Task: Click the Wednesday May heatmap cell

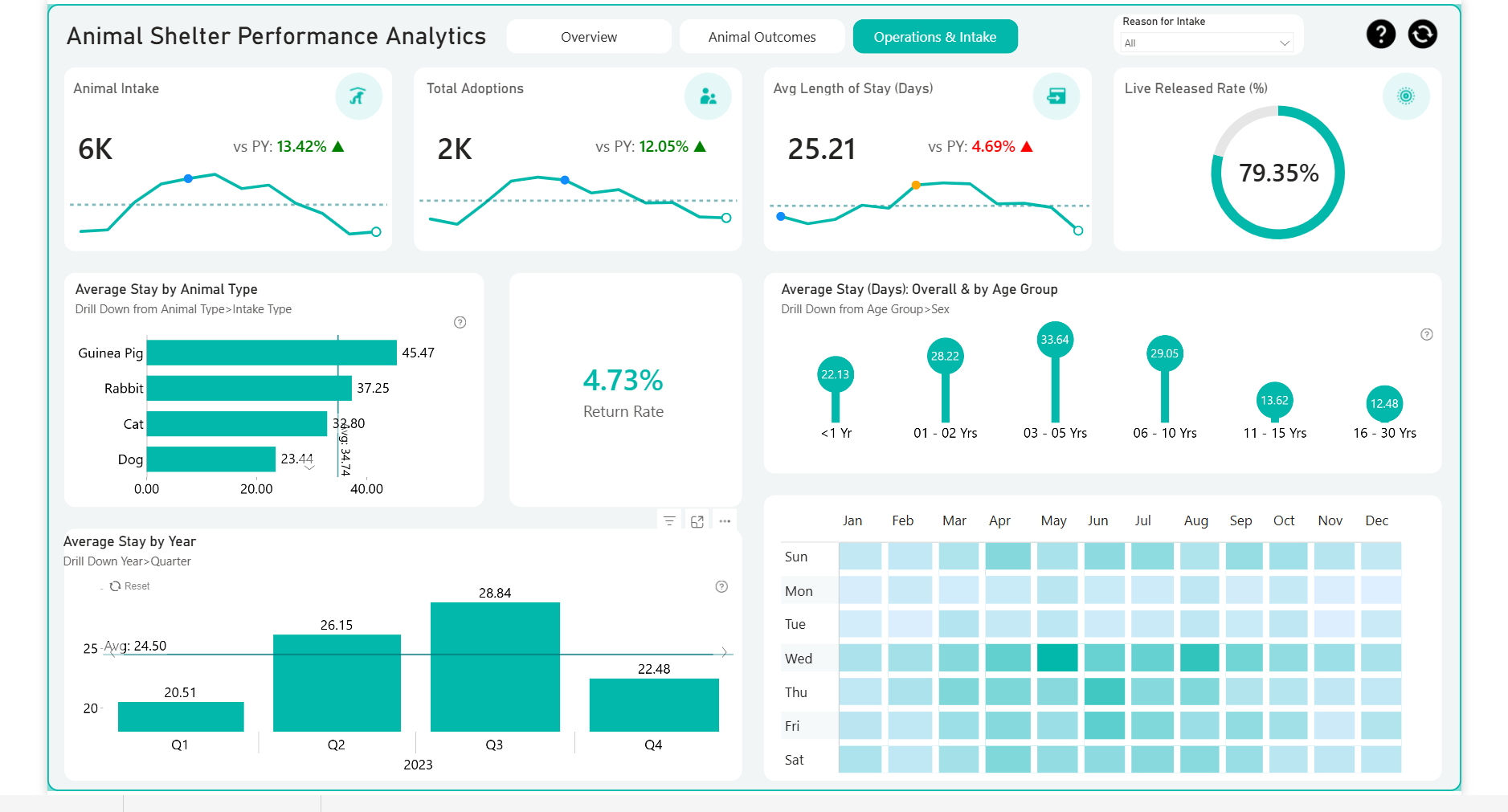Action: (1056, 658)
